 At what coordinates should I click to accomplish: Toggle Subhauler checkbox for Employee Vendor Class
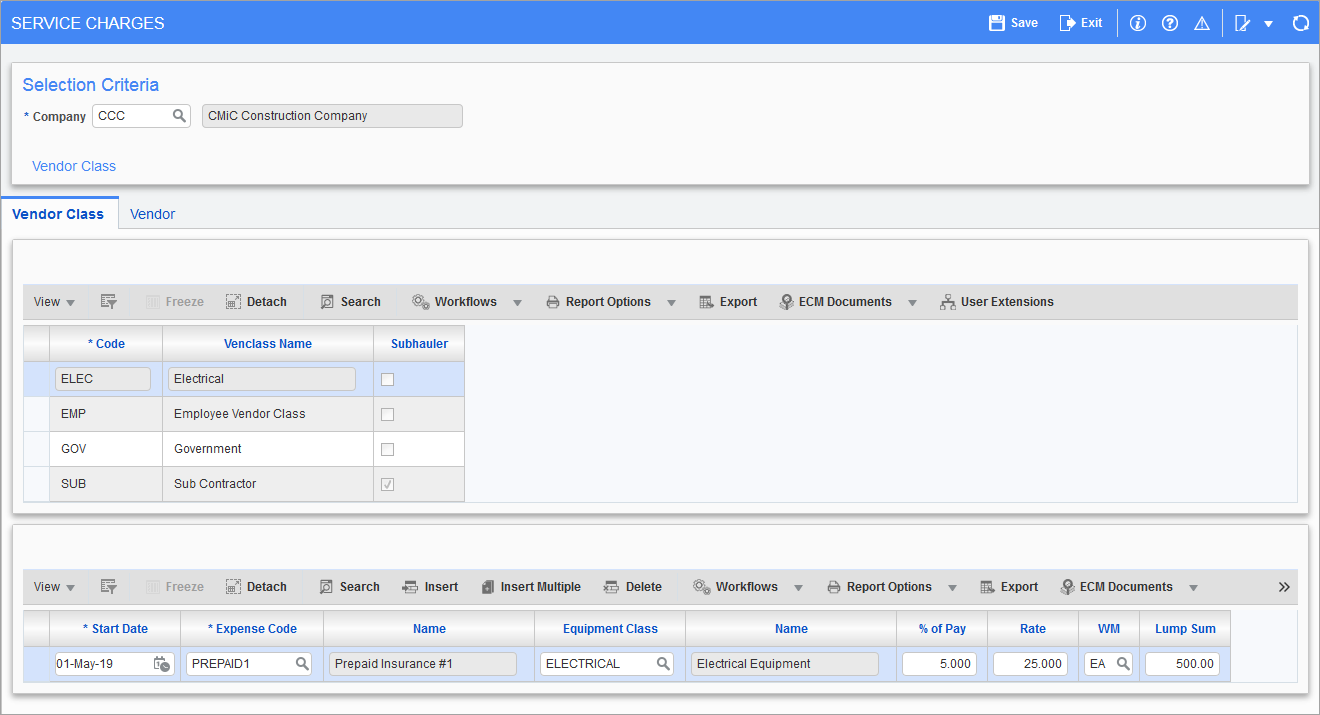pyautogui.click(x=388, y=414)
